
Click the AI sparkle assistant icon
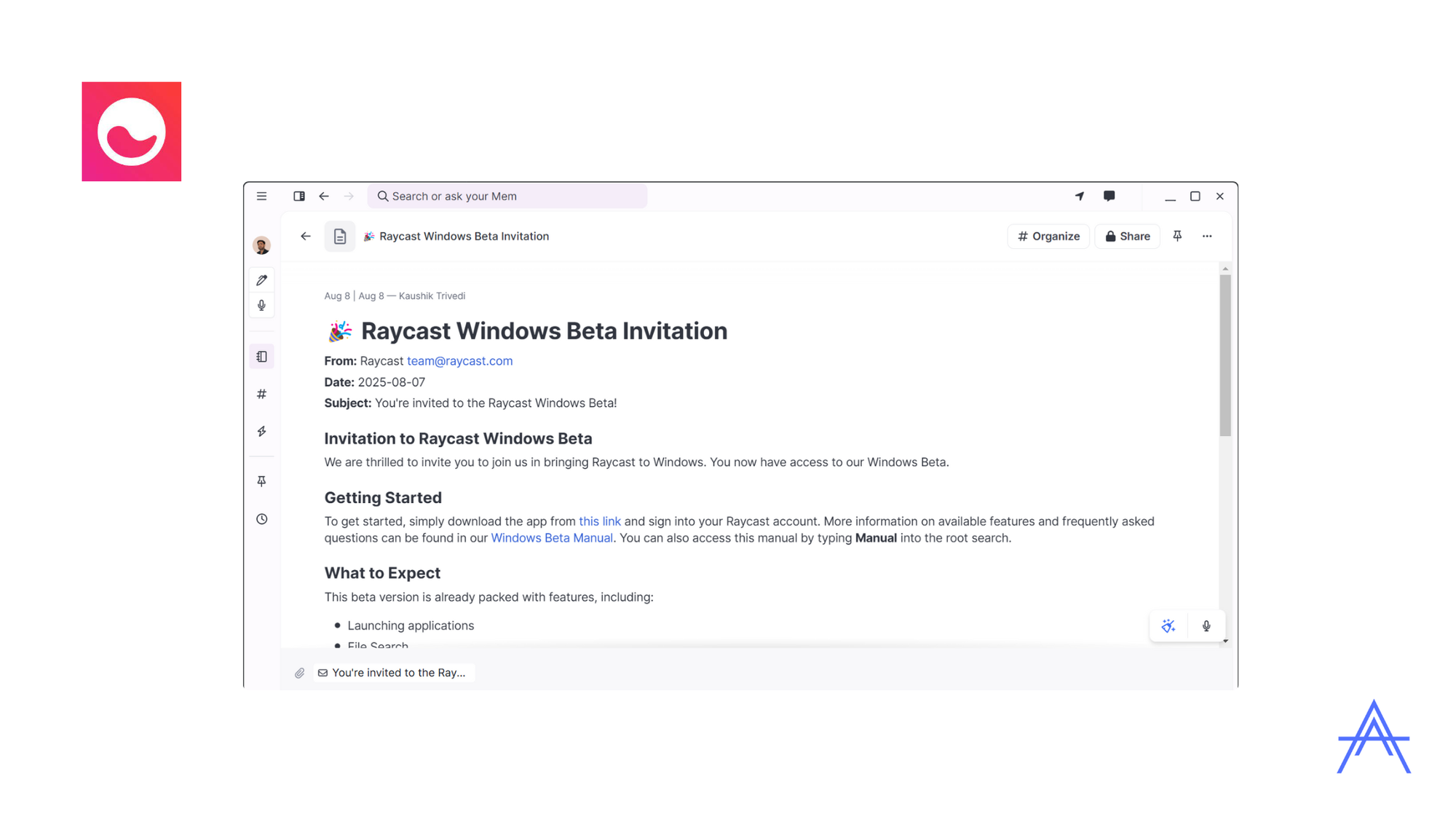pos(1168,626)
